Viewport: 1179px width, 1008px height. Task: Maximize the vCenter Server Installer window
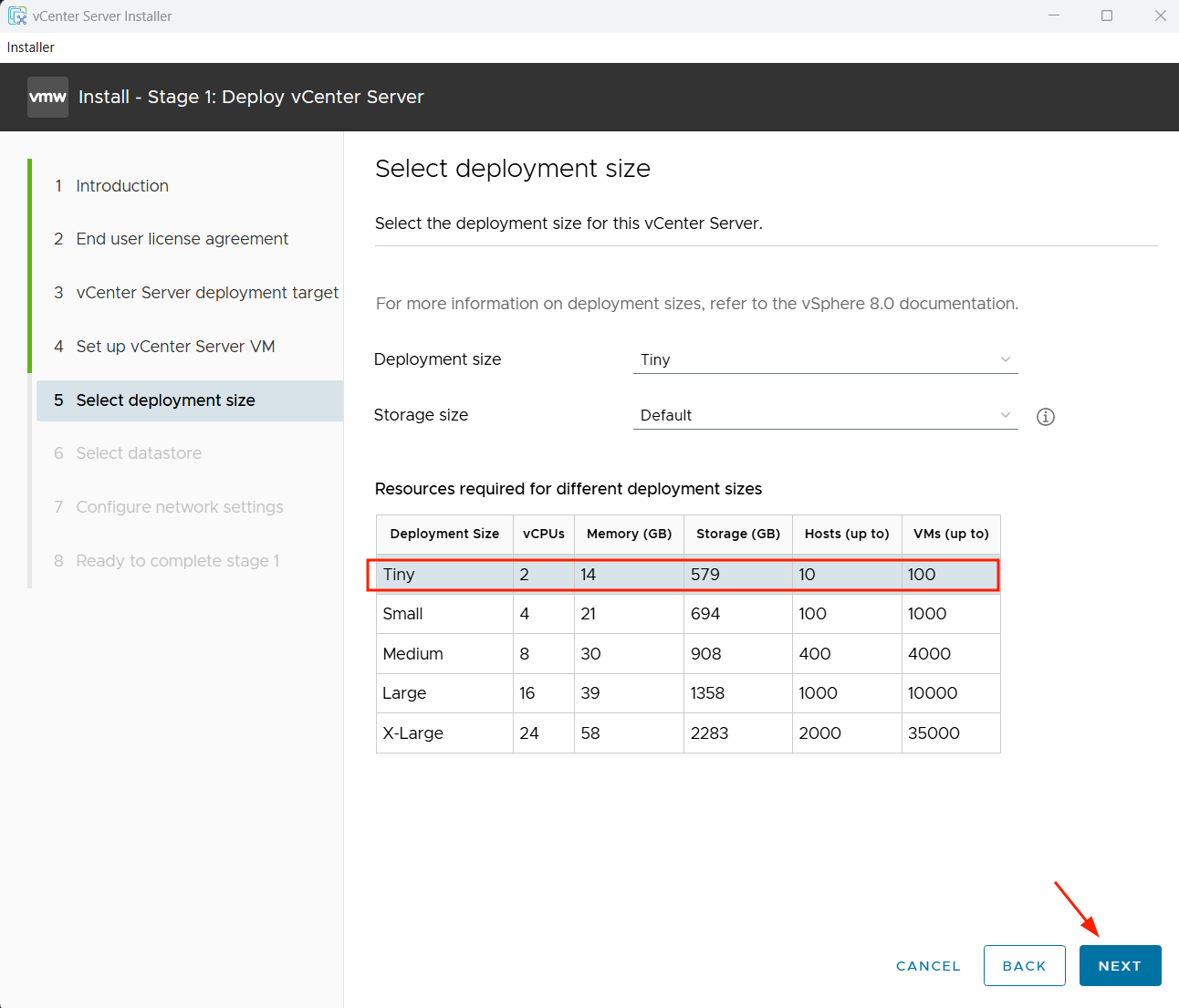coord(1107,16)
